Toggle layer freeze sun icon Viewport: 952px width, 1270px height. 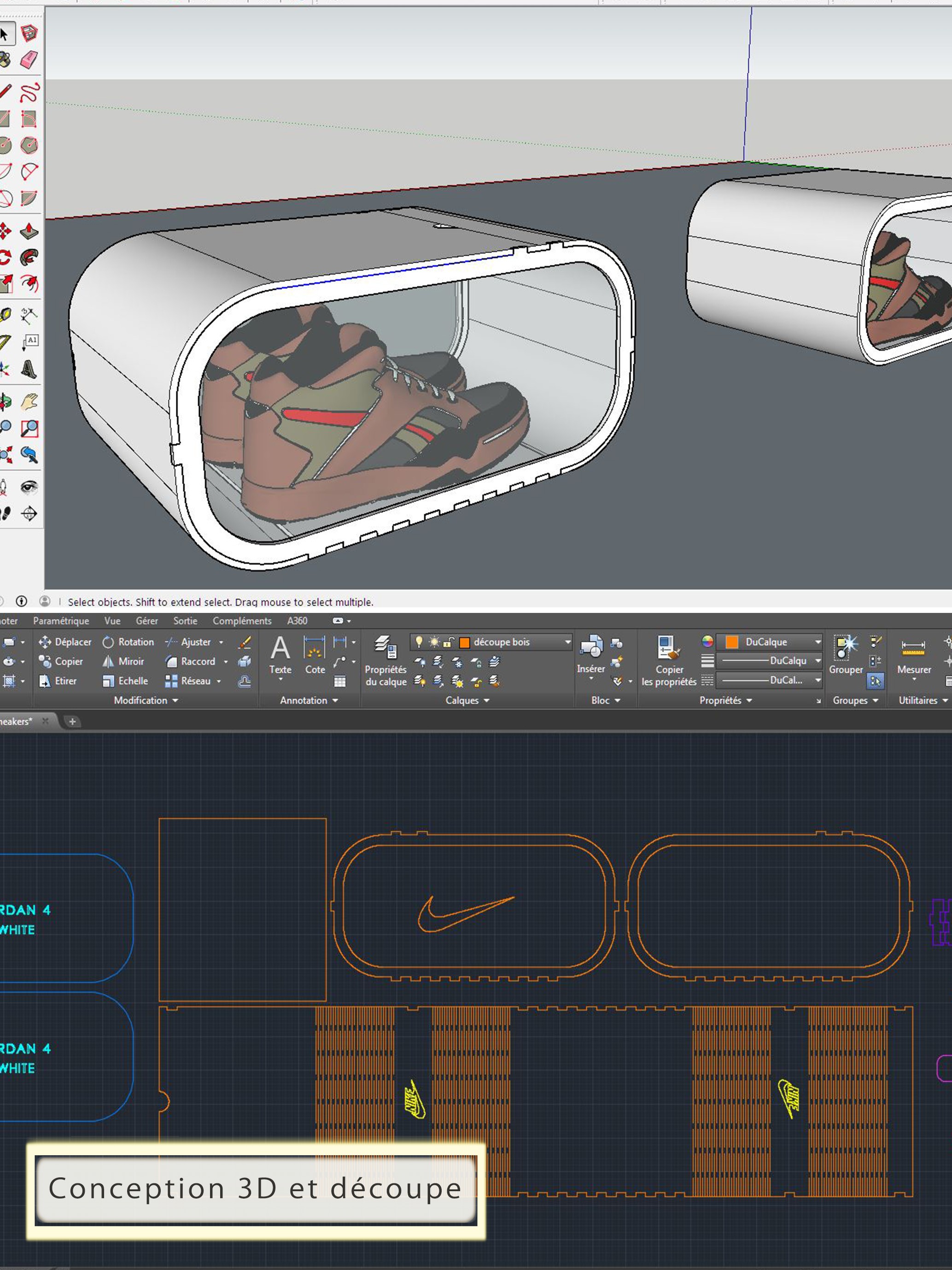click(x=434, y=641)
